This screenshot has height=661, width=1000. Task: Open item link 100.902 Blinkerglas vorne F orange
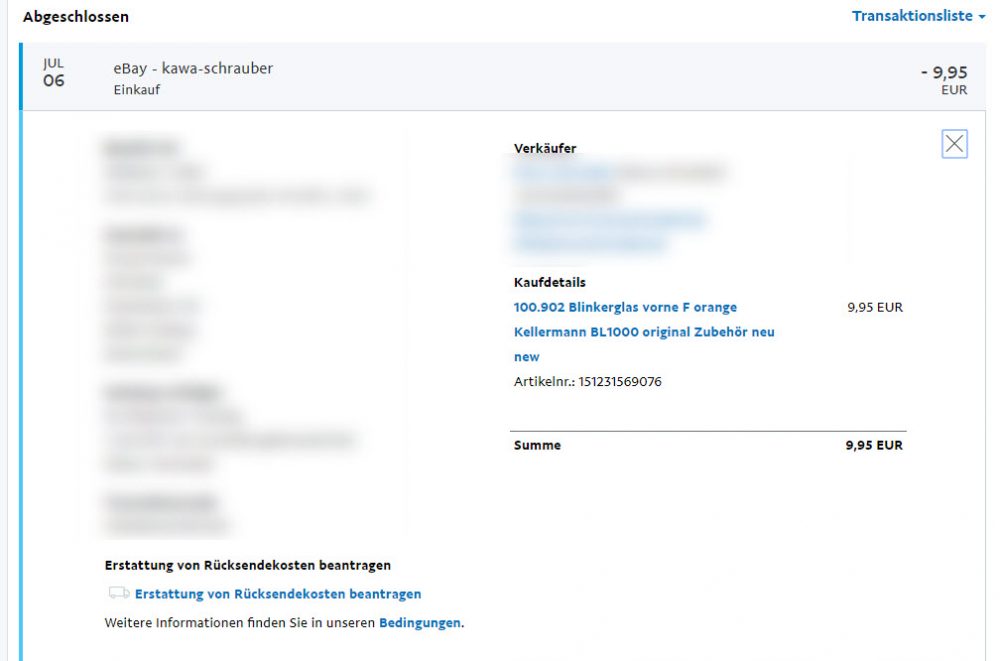625,307
